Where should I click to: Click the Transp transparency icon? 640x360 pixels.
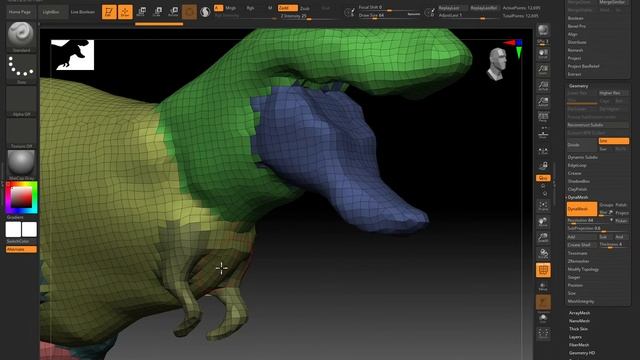pos(543,286)
